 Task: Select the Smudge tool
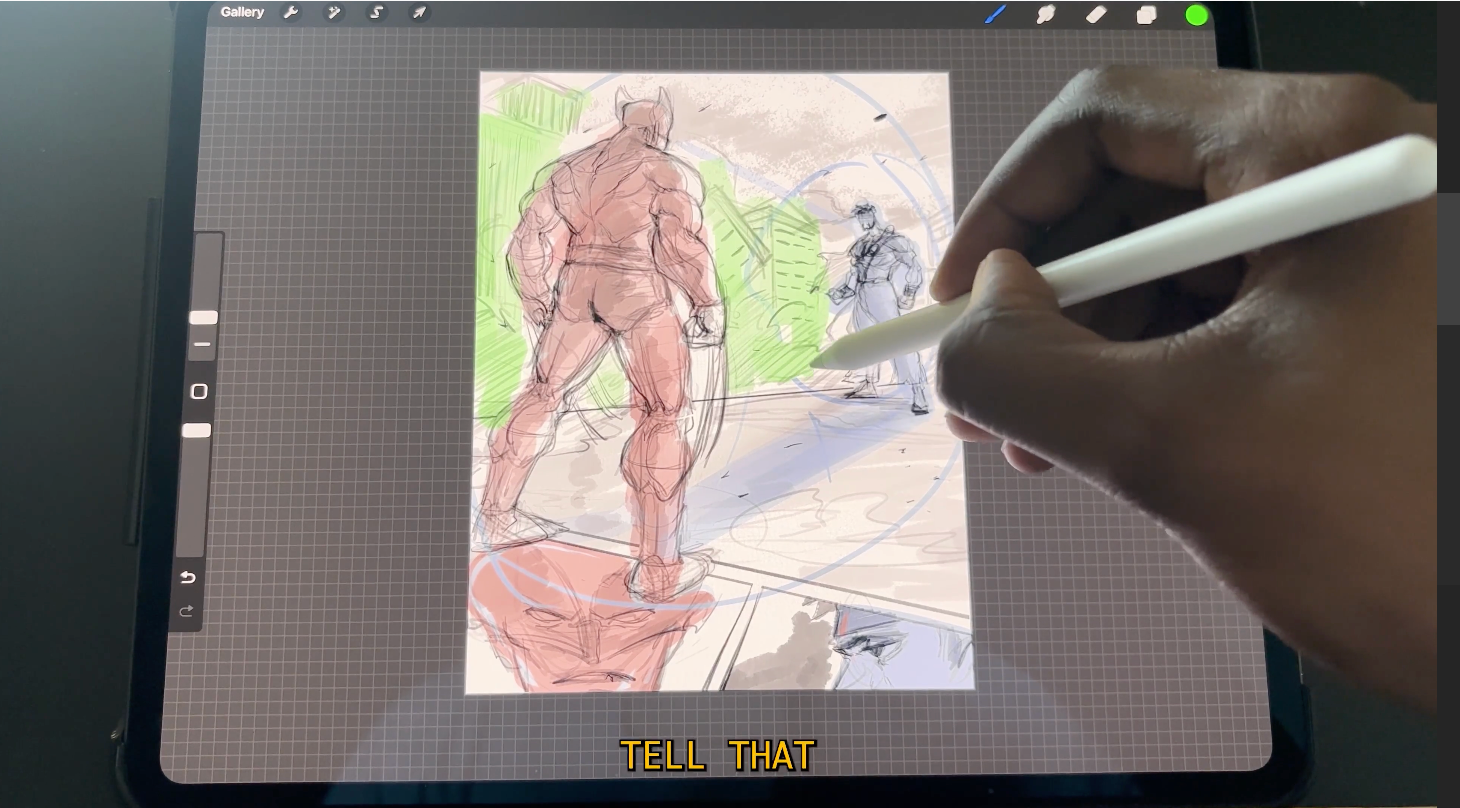pos(1046,14)
